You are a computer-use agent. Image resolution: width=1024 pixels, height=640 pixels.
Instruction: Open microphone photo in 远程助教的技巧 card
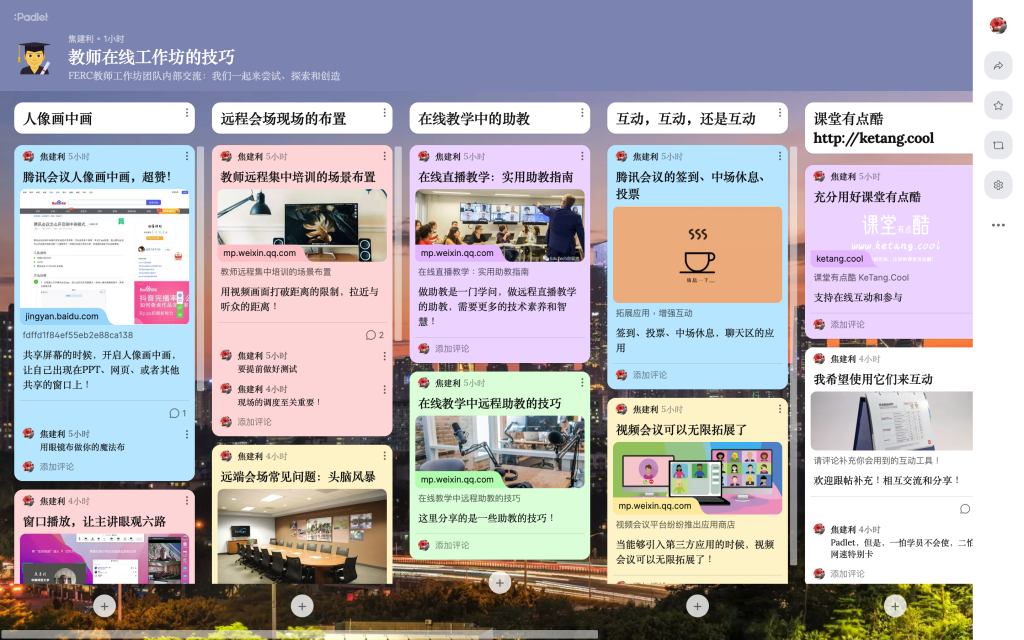point(500,452)
